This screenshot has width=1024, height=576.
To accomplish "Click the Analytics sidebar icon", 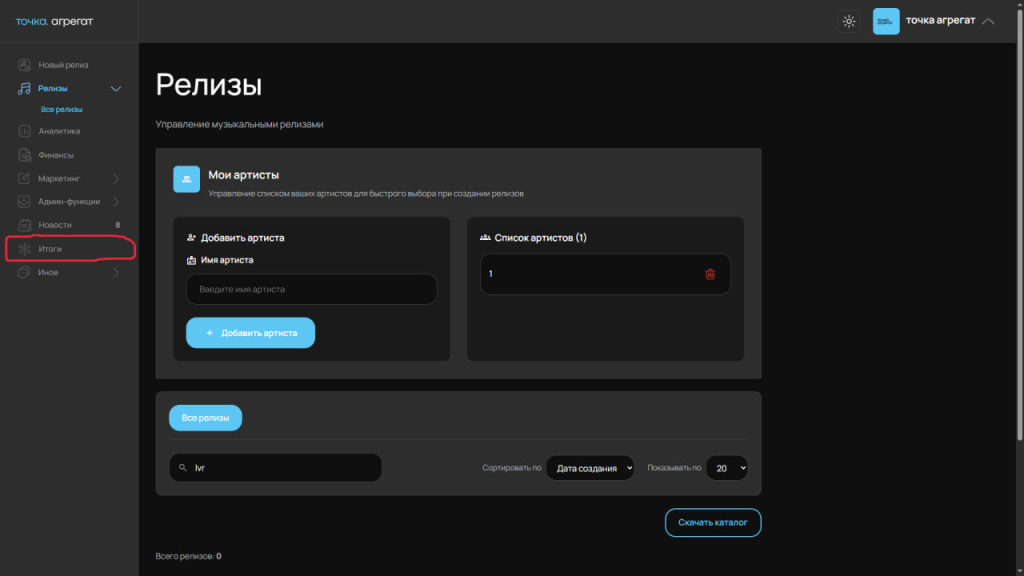I will pos(25,131).
